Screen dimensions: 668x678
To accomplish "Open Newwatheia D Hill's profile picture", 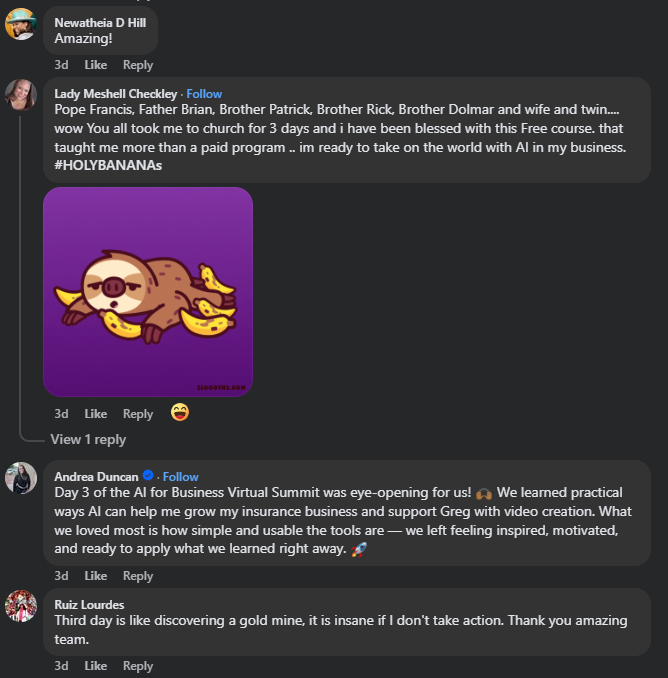I will (21, 24).
